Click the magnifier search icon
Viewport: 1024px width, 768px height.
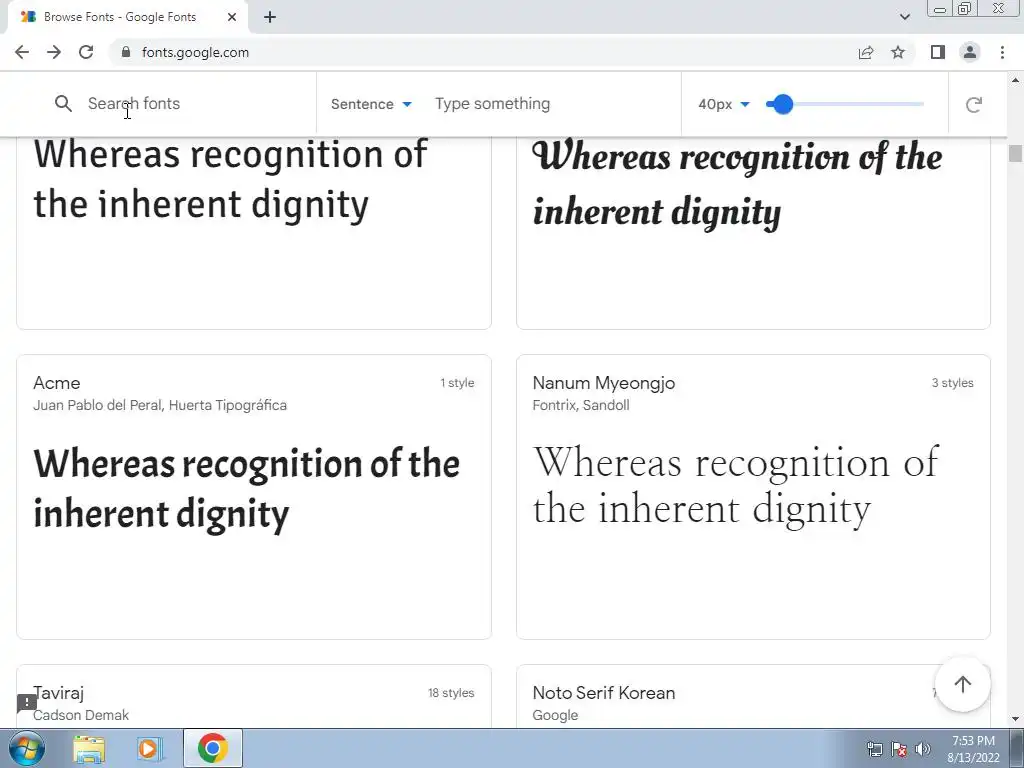[63, 104]
